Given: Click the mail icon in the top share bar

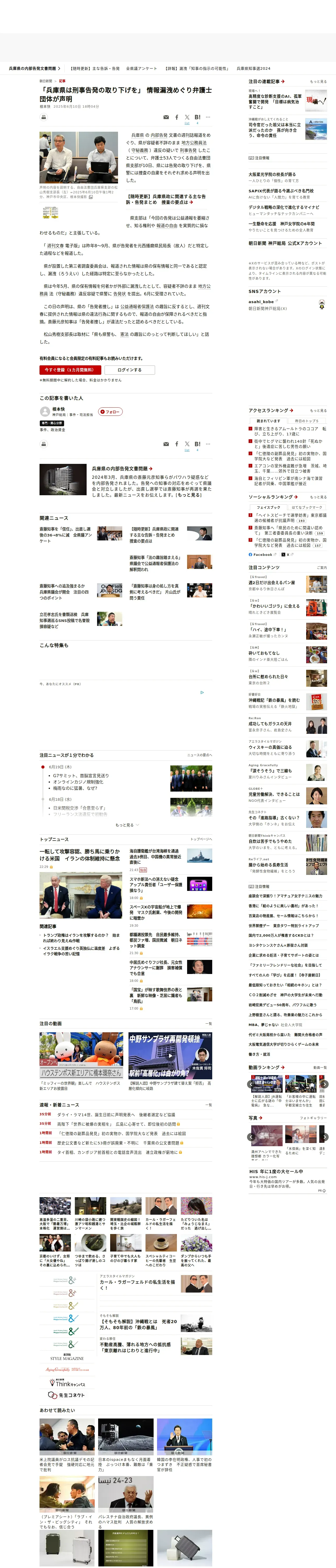Looking at the screenshot, I should 166,118.
